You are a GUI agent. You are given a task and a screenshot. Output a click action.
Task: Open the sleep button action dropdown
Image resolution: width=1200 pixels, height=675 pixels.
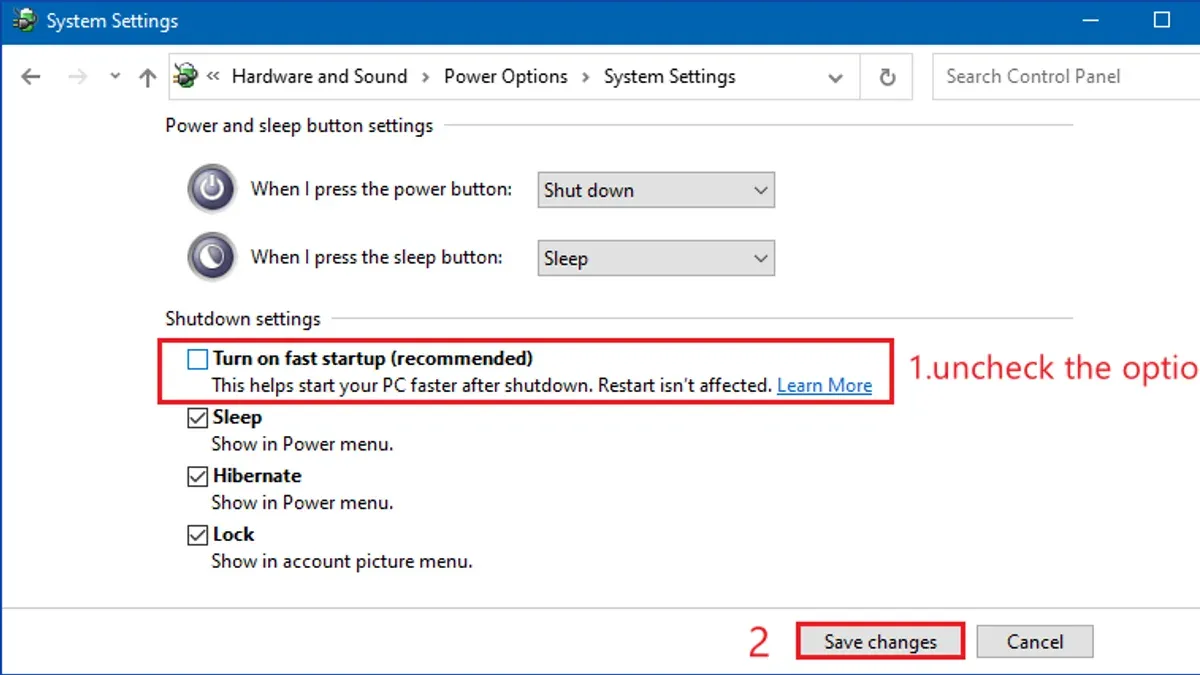point(656,258)
